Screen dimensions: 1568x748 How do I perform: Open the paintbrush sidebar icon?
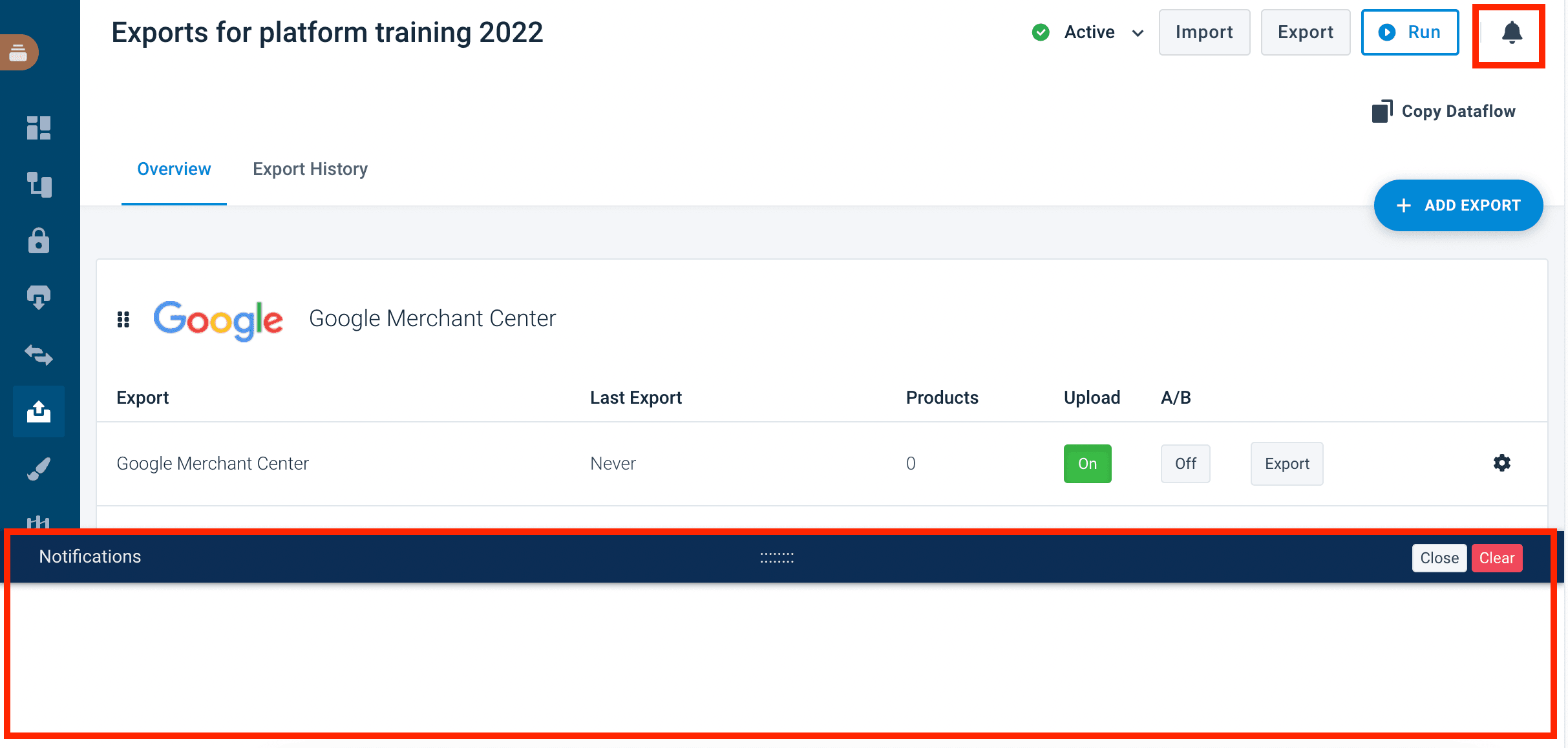39,469
